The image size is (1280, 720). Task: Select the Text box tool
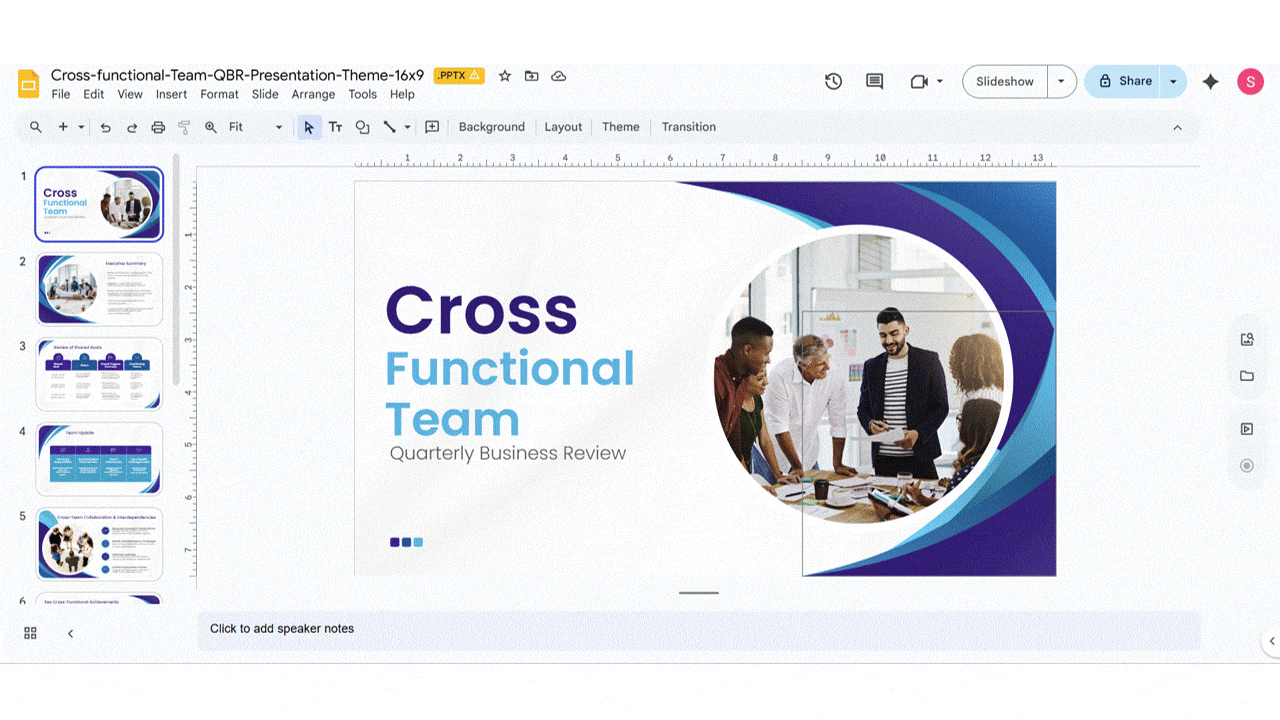click(335, 127)
